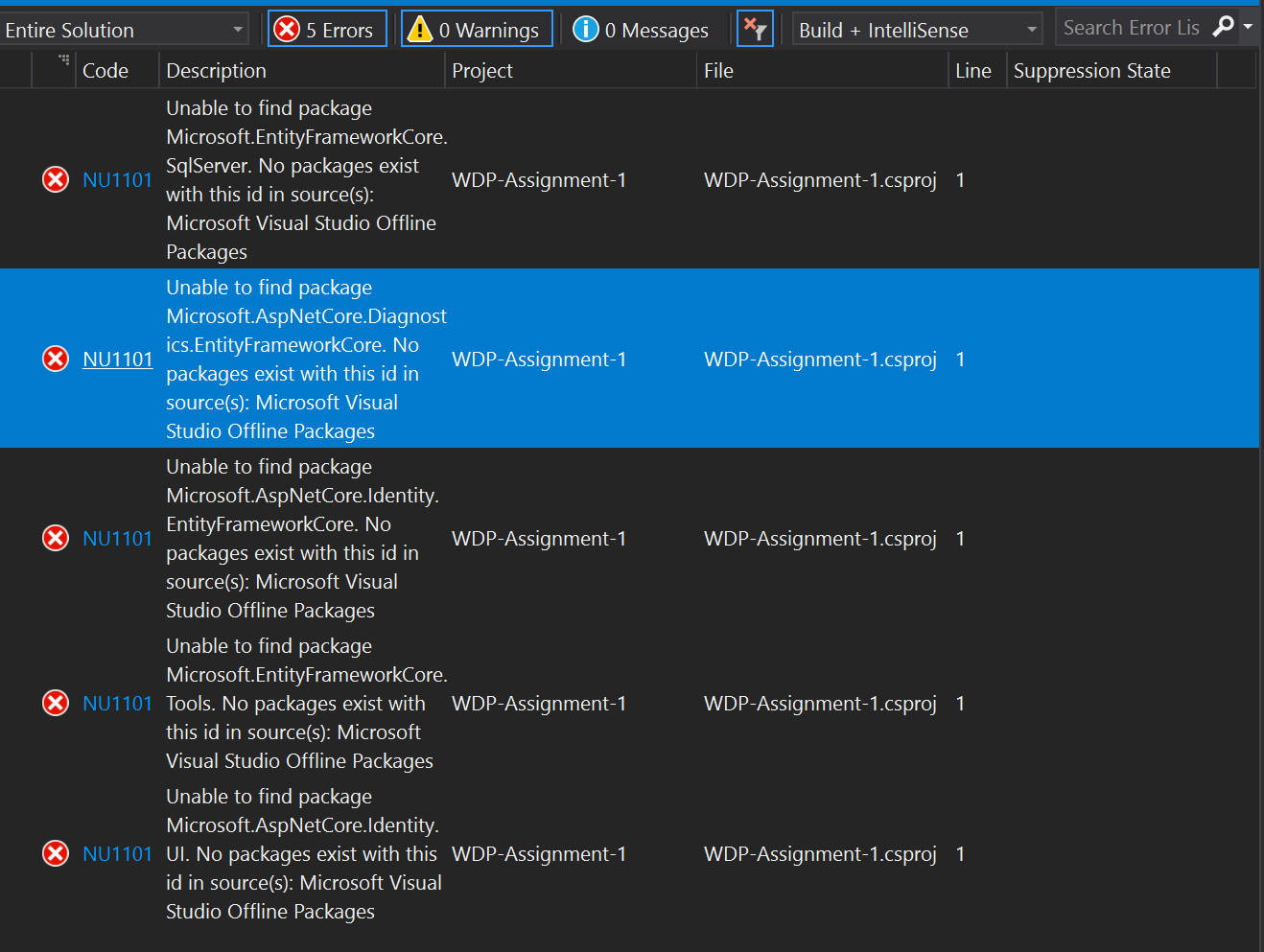
Task: Click error icon of EntityFrameworkCore.Tools row
Action: 56,703
